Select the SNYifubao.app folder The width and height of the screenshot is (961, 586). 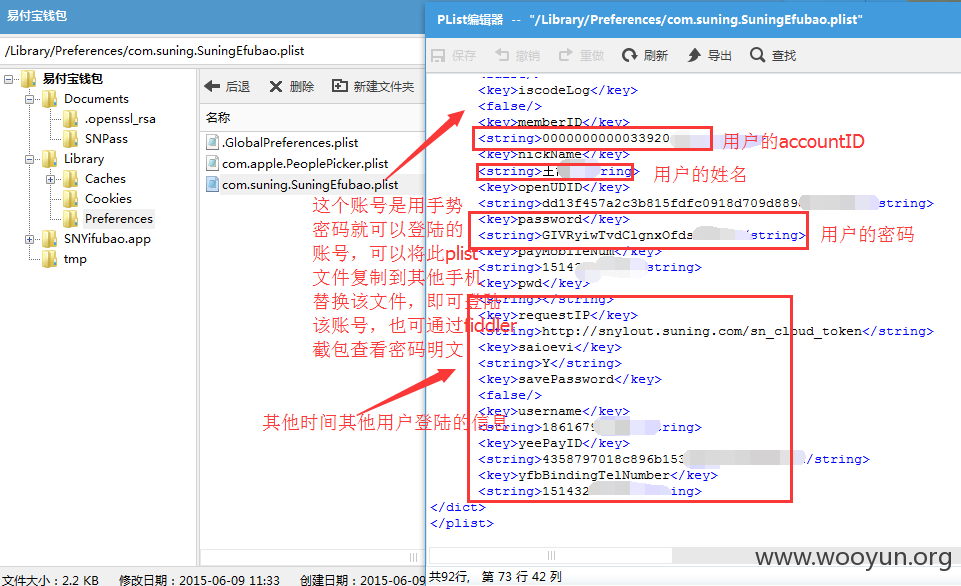pyautogui.click(x=107, y=239)
